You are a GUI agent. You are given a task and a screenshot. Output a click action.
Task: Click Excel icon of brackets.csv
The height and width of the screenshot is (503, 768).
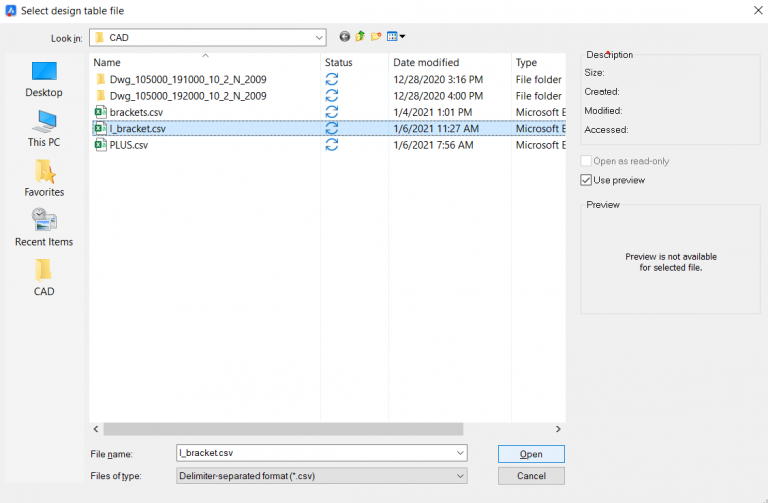100,112
